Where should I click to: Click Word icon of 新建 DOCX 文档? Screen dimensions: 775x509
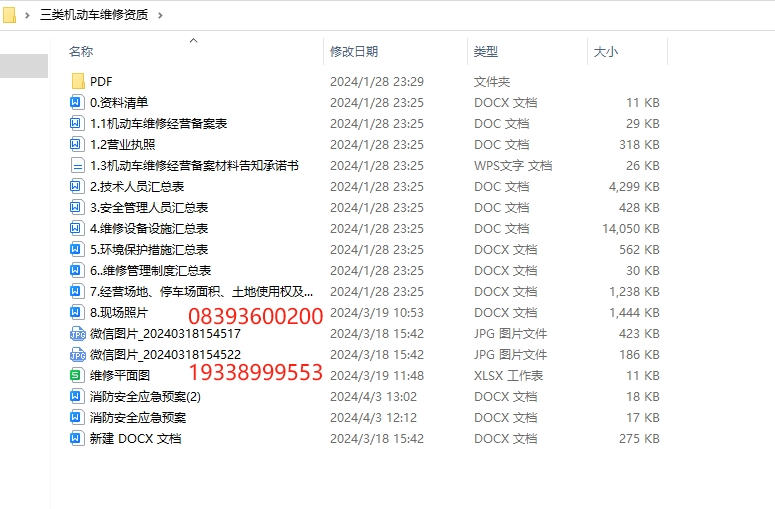click(76, 438)
